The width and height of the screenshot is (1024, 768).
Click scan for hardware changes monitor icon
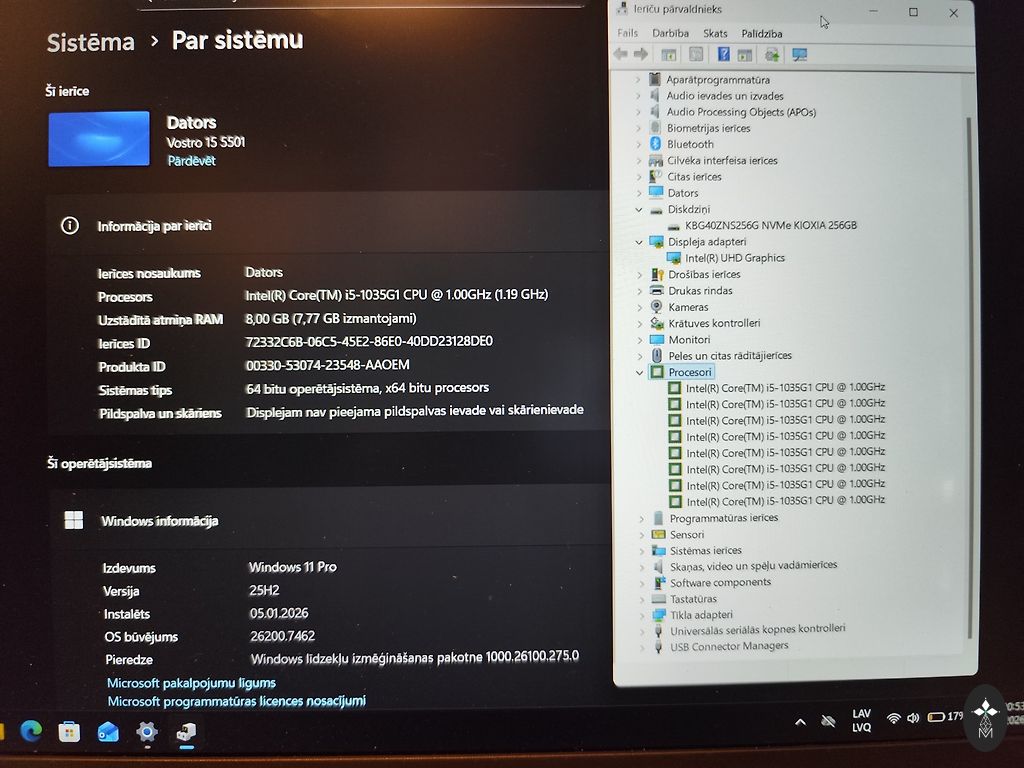click(799, 55)
